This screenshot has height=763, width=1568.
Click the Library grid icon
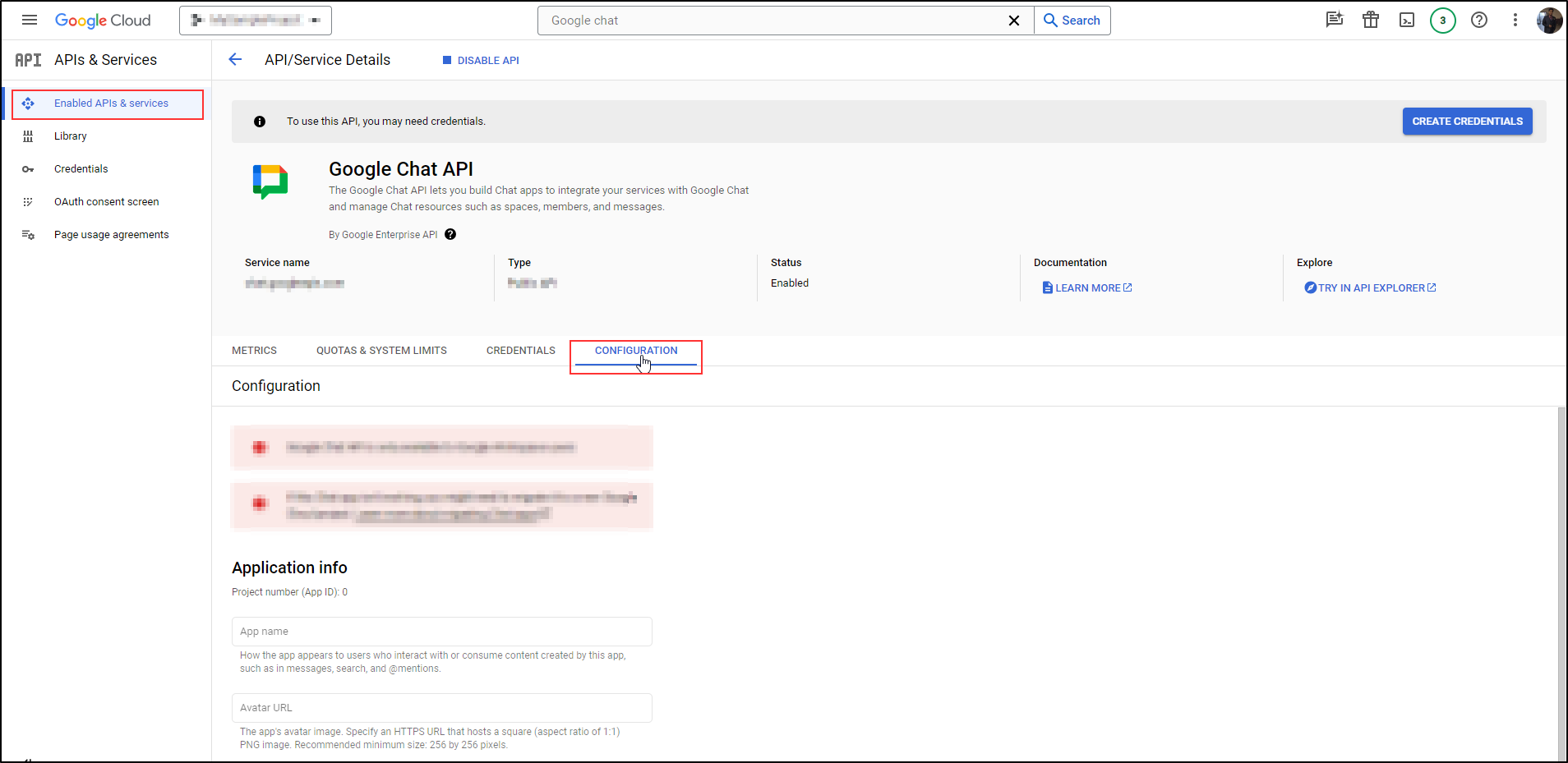[x=28, y=136]
